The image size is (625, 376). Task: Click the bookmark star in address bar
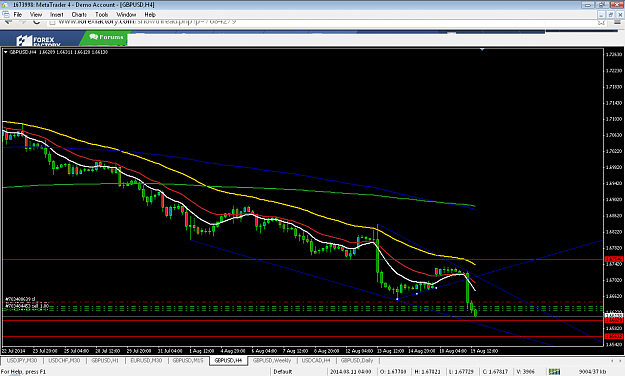[x=601, y=22]
